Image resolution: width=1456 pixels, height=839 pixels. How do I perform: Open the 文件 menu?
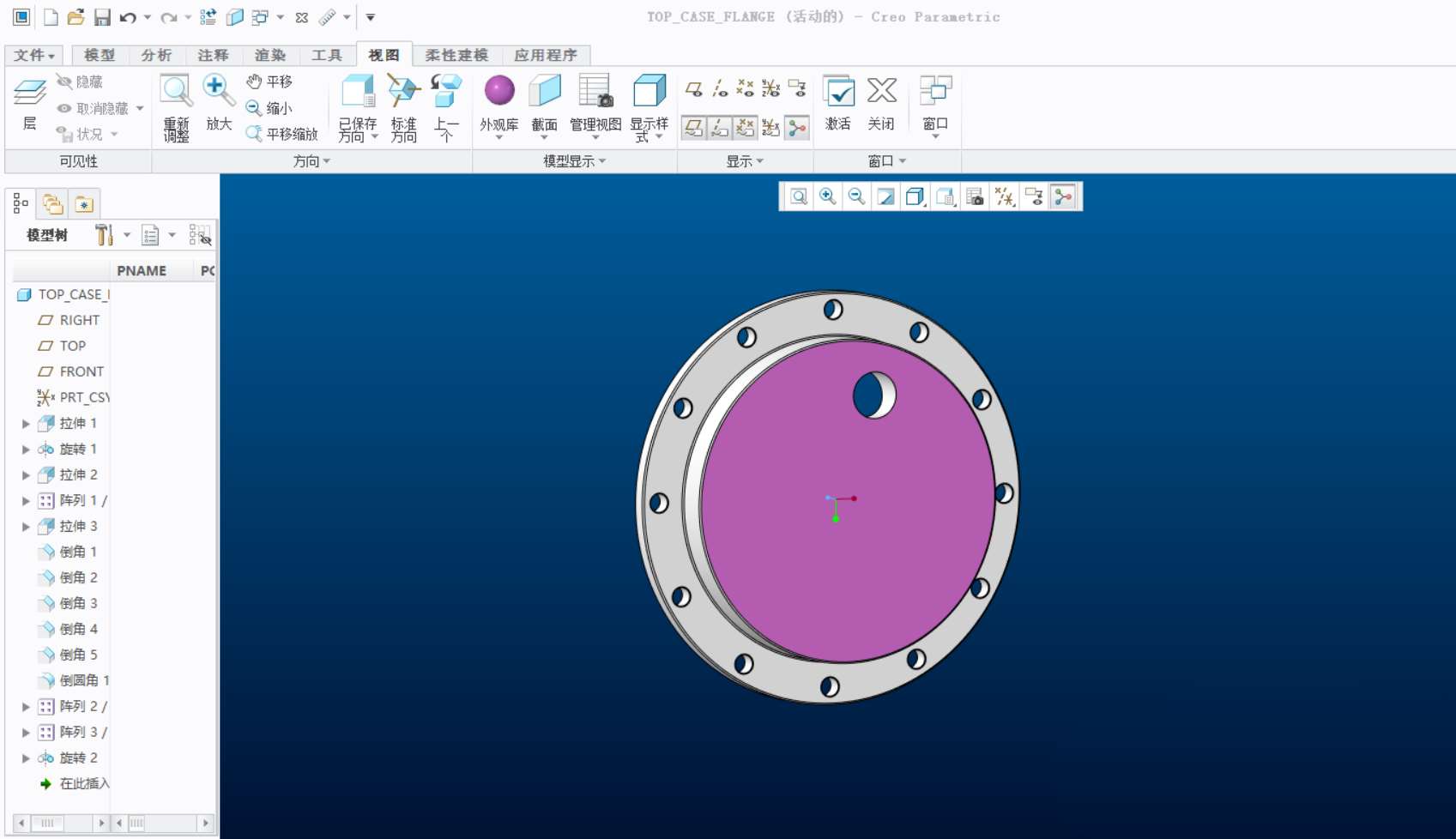(34, 55)
